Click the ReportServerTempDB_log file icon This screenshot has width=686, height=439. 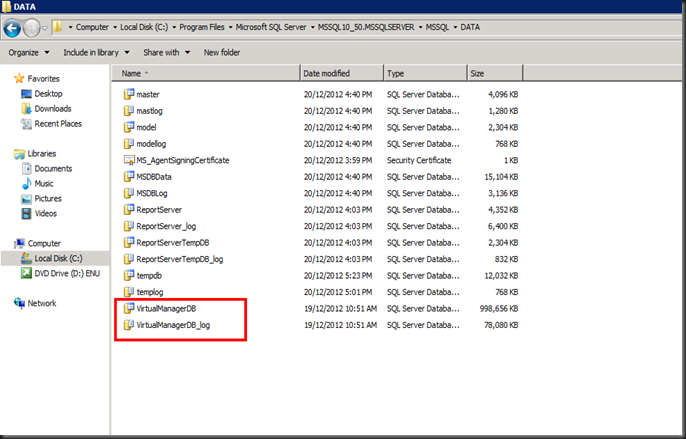(x=129, y=259)
